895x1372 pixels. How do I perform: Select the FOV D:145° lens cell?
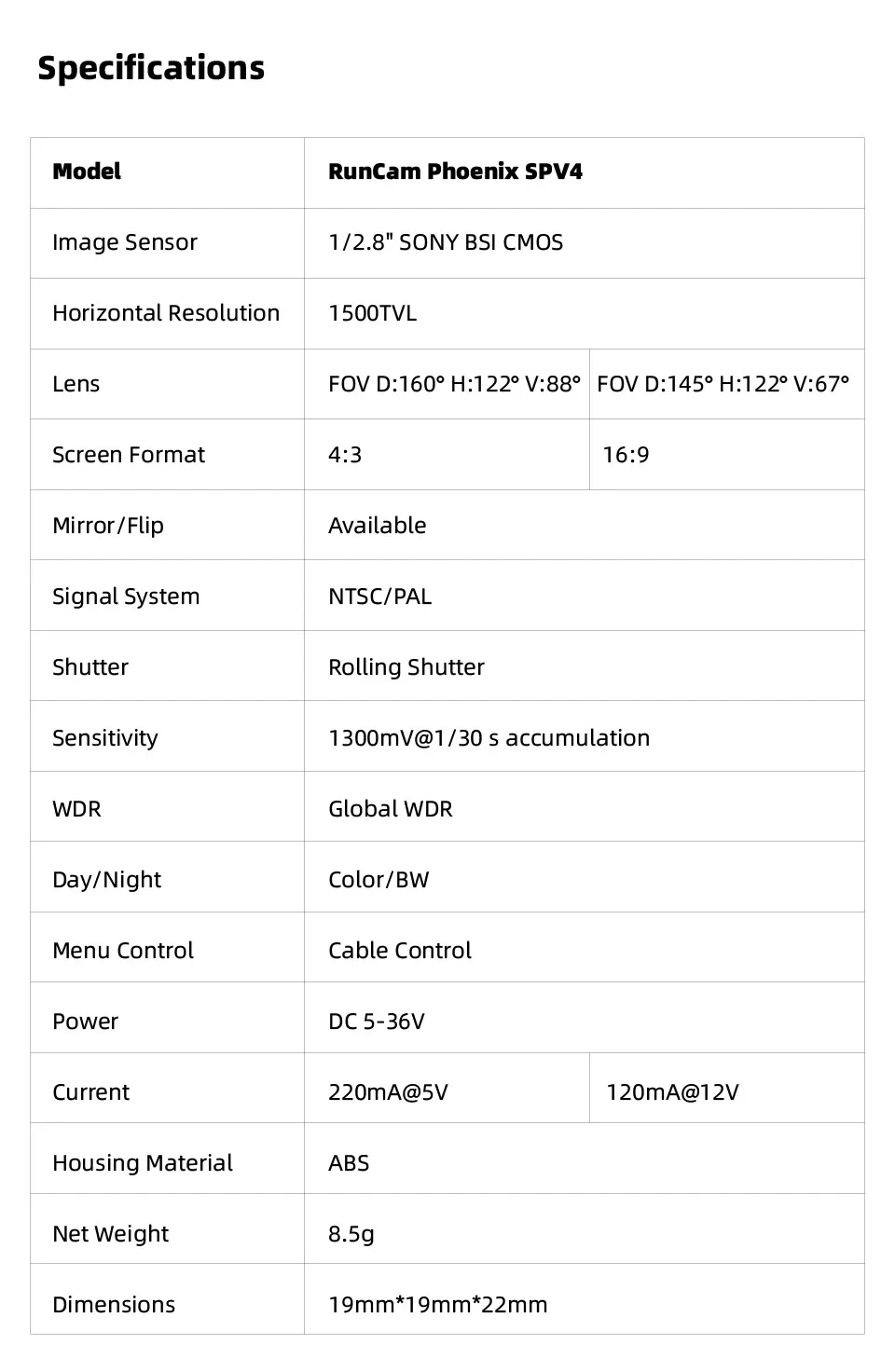(x=723, y=384)
